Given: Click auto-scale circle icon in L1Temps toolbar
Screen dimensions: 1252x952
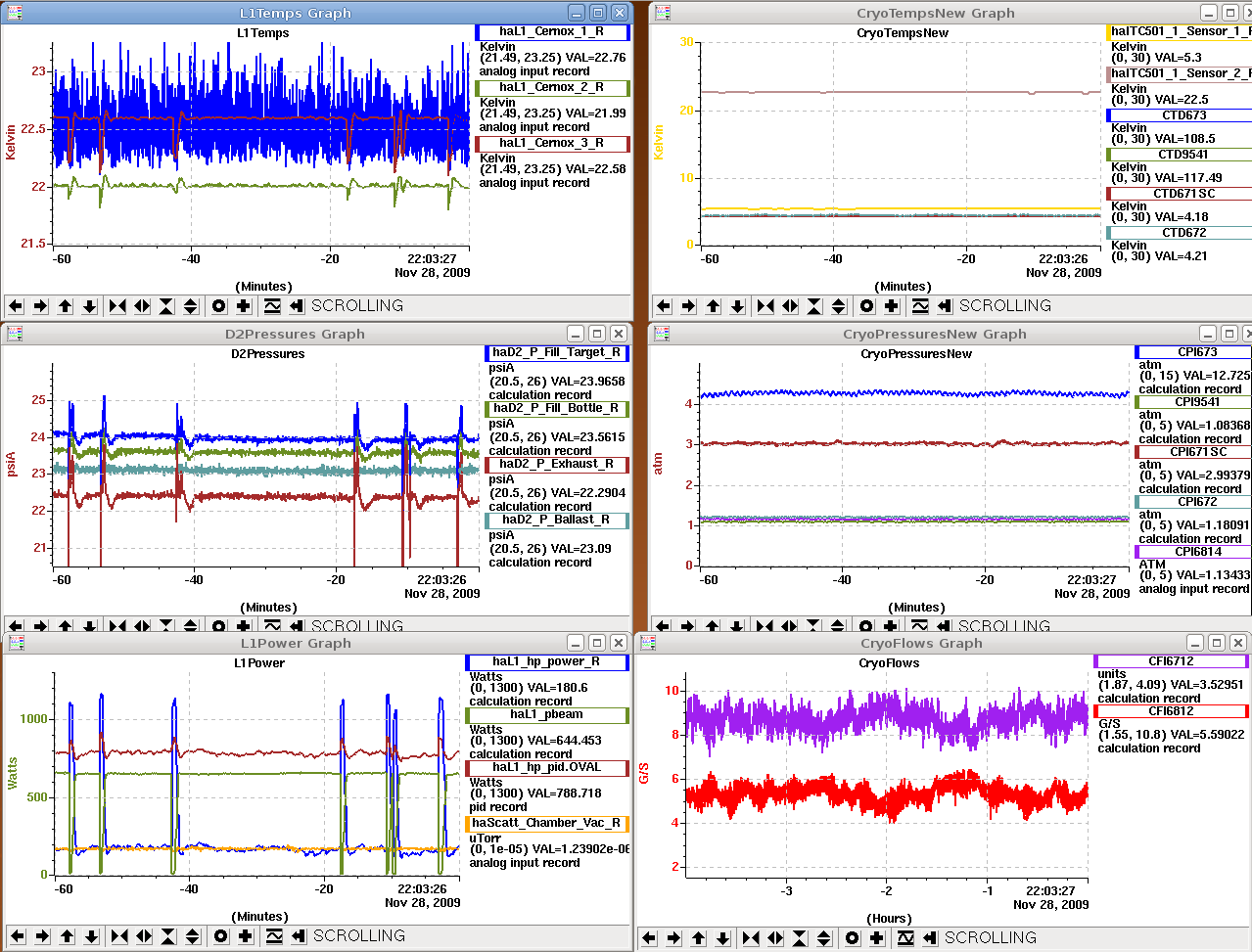Looking at the screenshot, I should [219, 306].
